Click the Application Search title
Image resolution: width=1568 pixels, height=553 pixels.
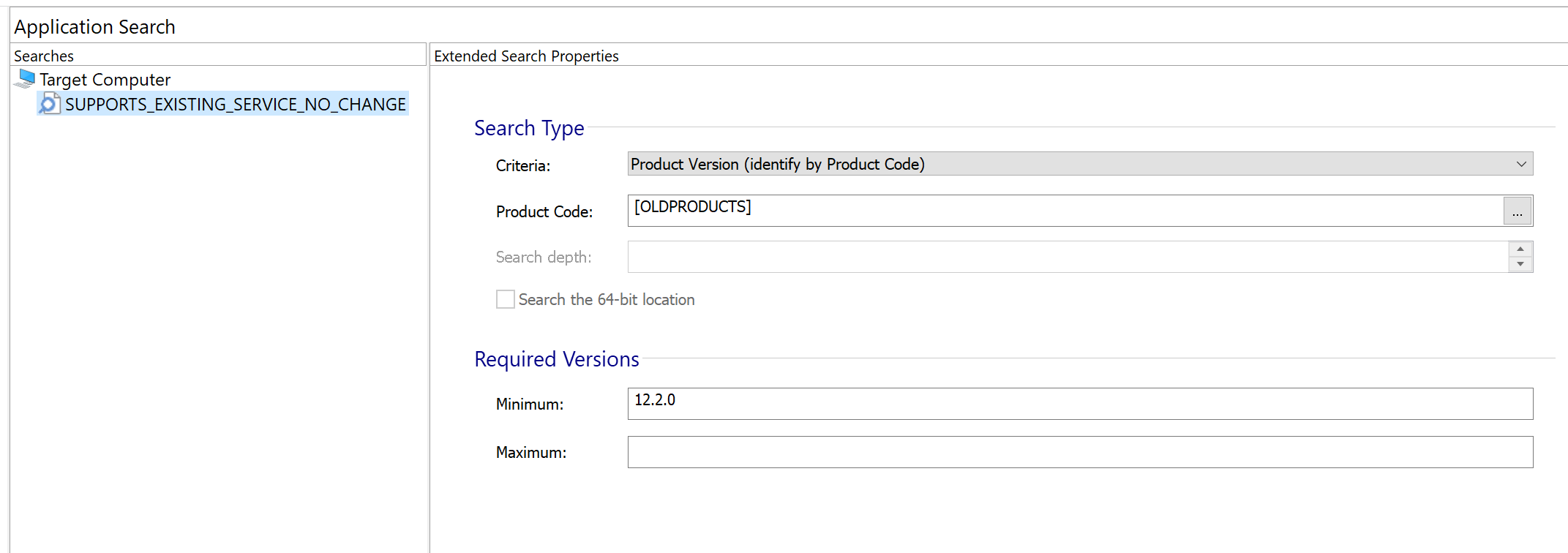(x=94, y=27)
